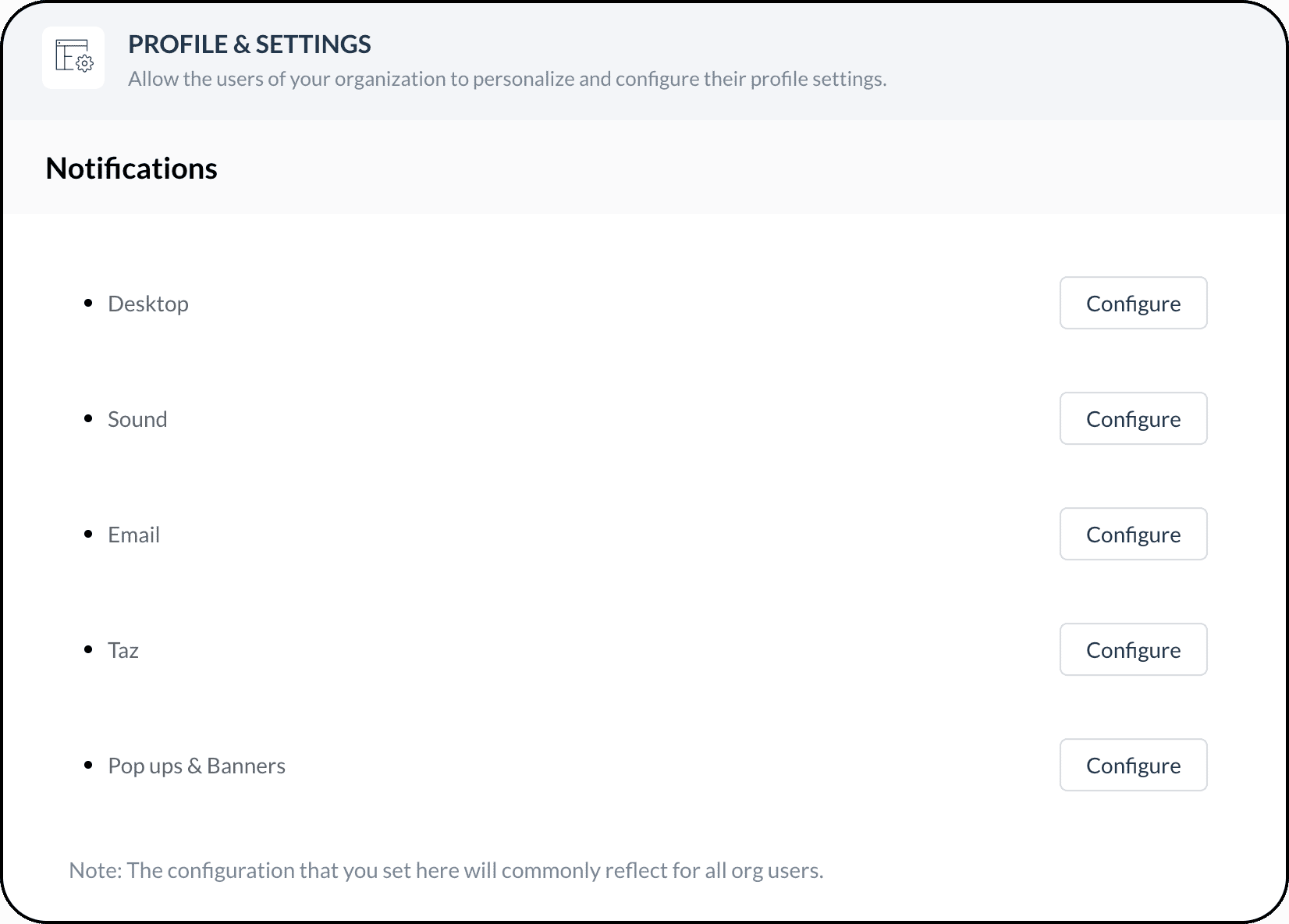Open Pop ups & Banners configuration
The height and width of the screenshot is (924, 1289).
click(1132, 766)
